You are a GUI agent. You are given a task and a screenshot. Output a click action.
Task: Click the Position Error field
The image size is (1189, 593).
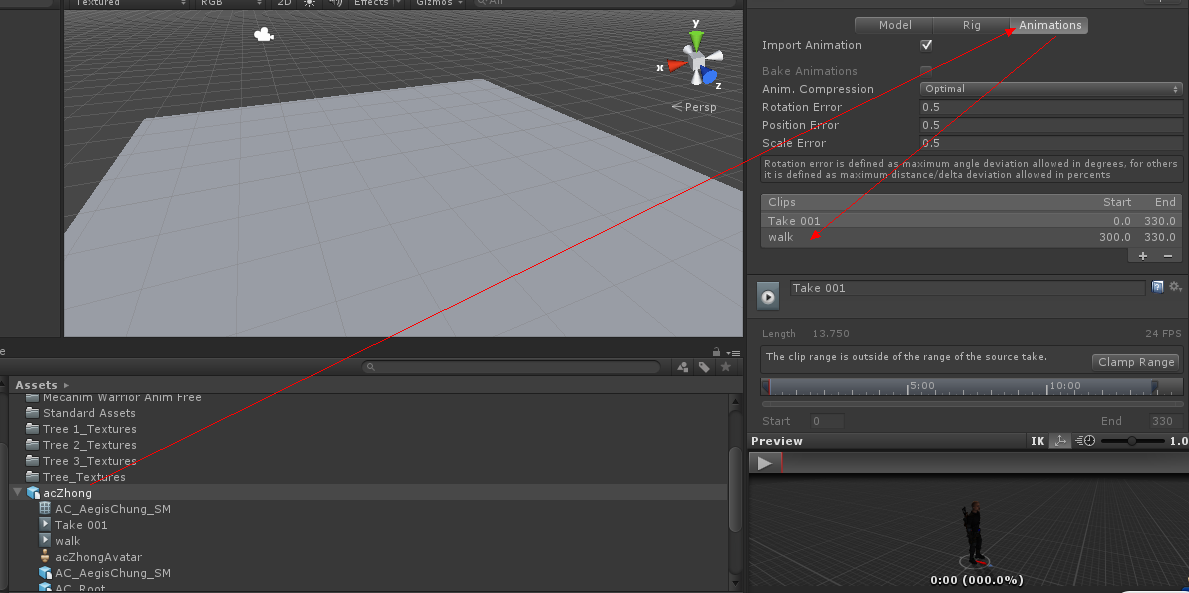[1051, 125]
